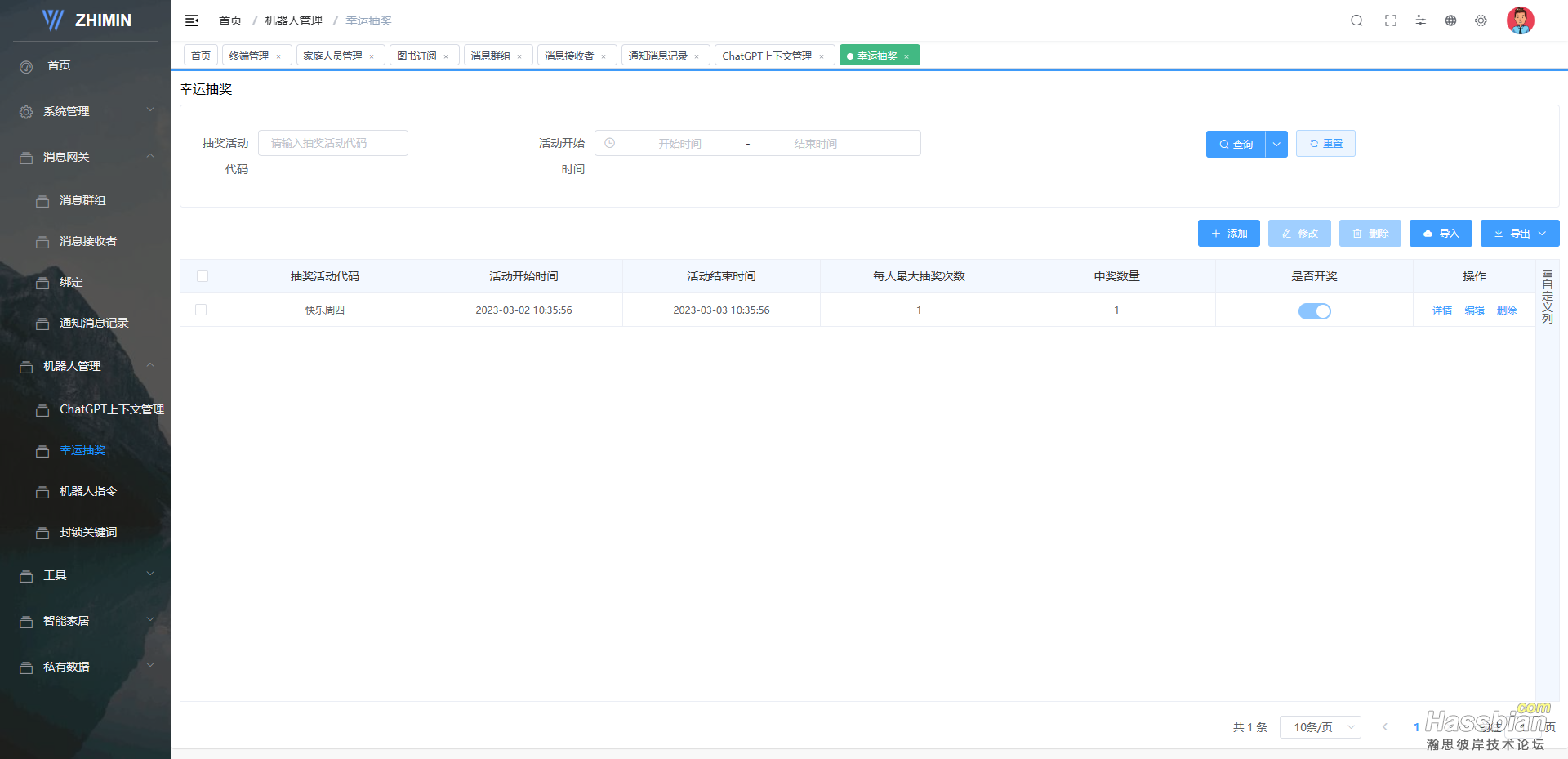Expand the 私有数据 sidebar menu
Screen dimensions: 1568x759
coord(150,666)
